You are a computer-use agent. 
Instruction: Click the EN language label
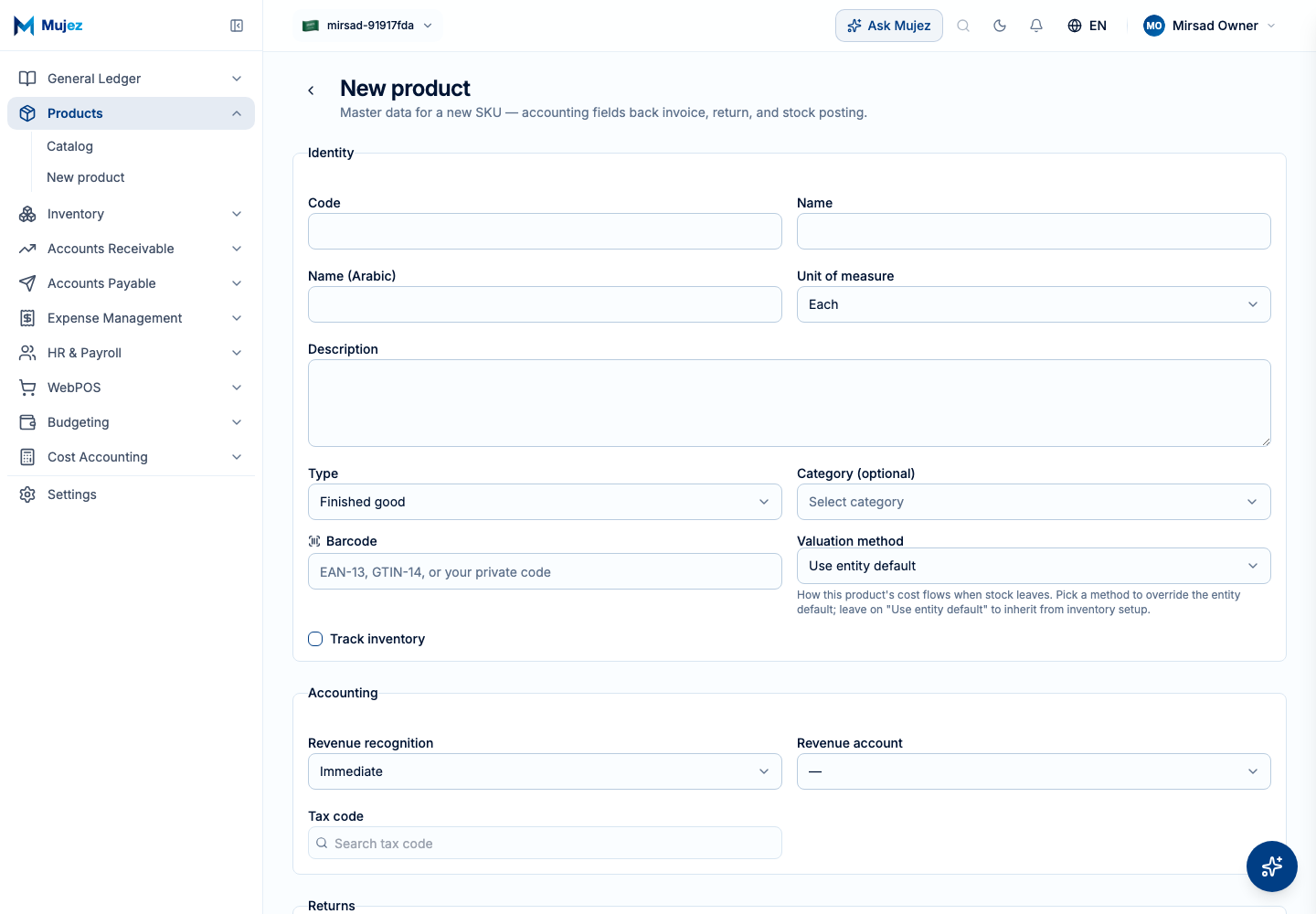pyautogui.click(x=1098, y=26)
